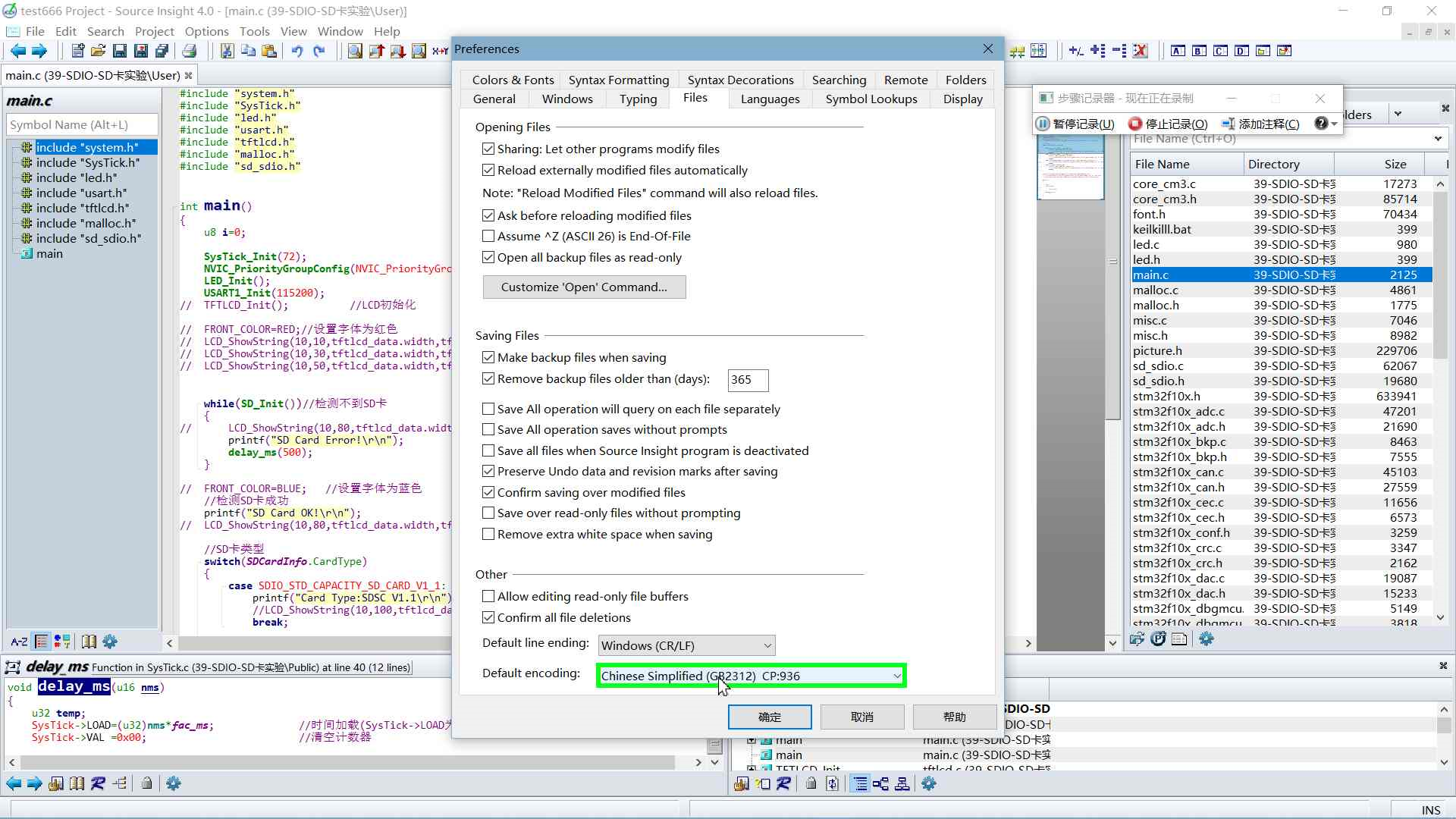Click the Save floppy disk icon
The image size is (1456, 819).
pos(119,52)
